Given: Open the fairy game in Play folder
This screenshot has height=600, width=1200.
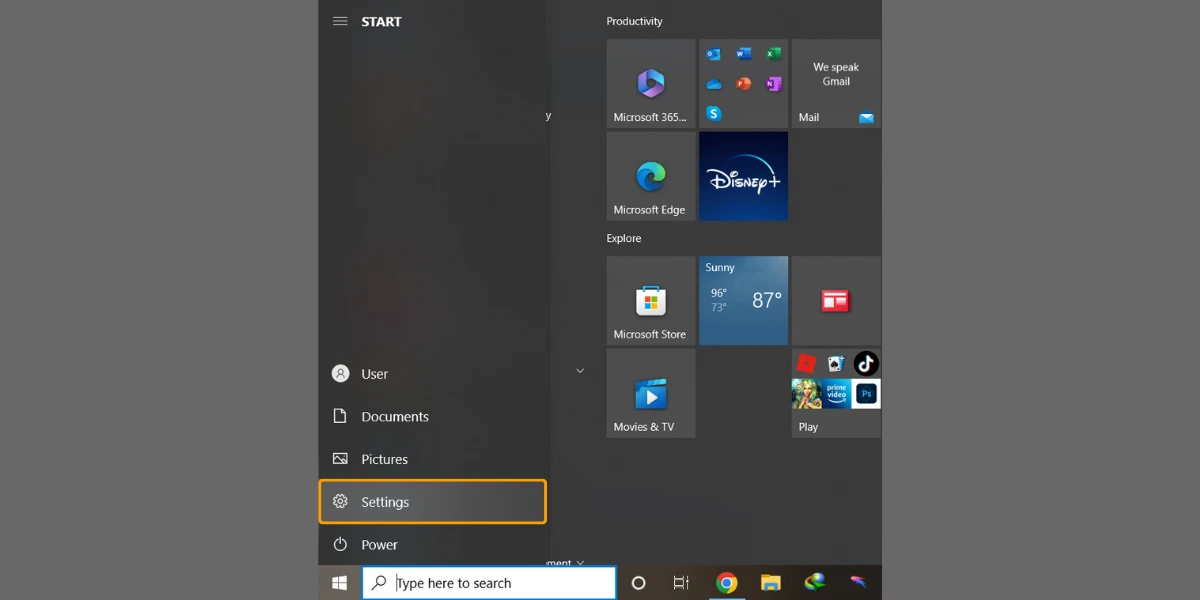Looking at the screenshot, I should tap(806, 393).
